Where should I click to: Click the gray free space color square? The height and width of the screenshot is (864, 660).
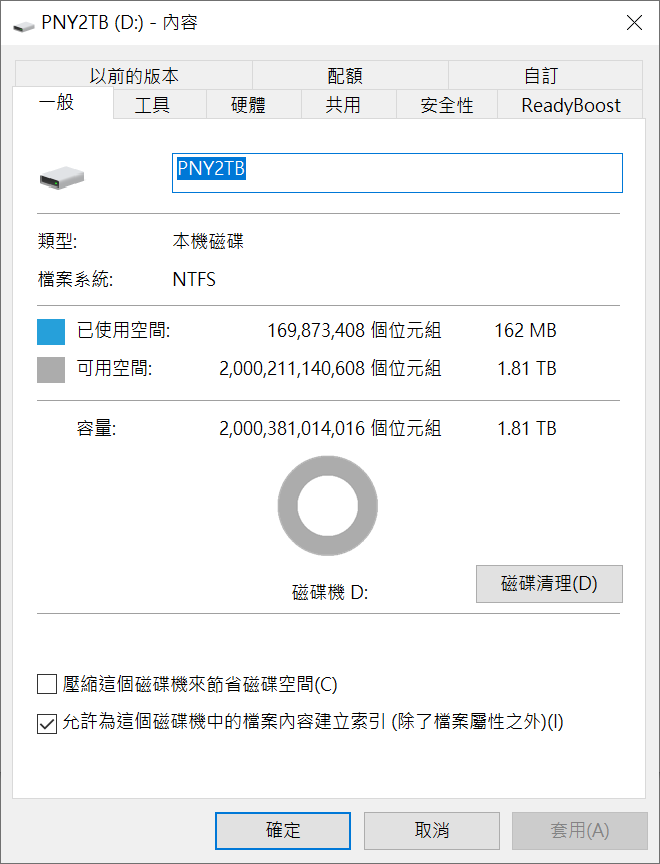(x=51, y=369)
